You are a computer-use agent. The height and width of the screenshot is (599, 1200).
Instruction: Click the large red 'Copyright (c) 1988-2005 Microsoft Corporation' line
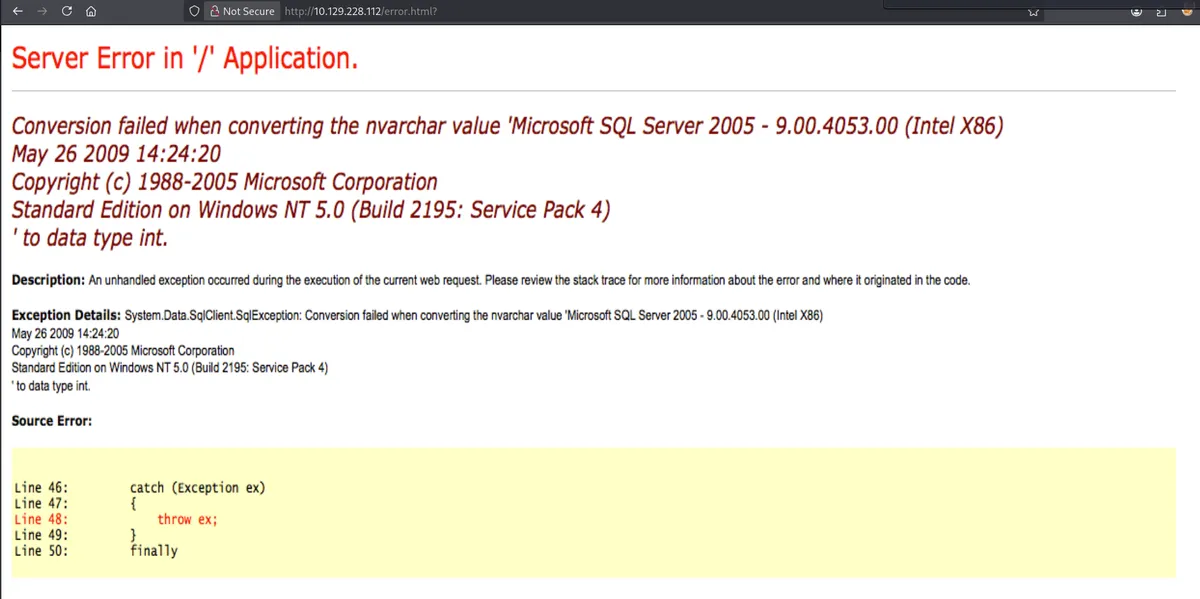224,183
